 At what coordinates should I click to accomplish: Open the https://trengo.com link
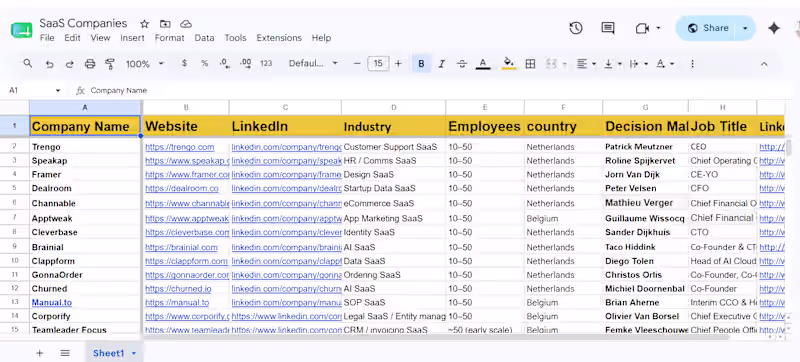pyautogui.click(x=180, y=147)
